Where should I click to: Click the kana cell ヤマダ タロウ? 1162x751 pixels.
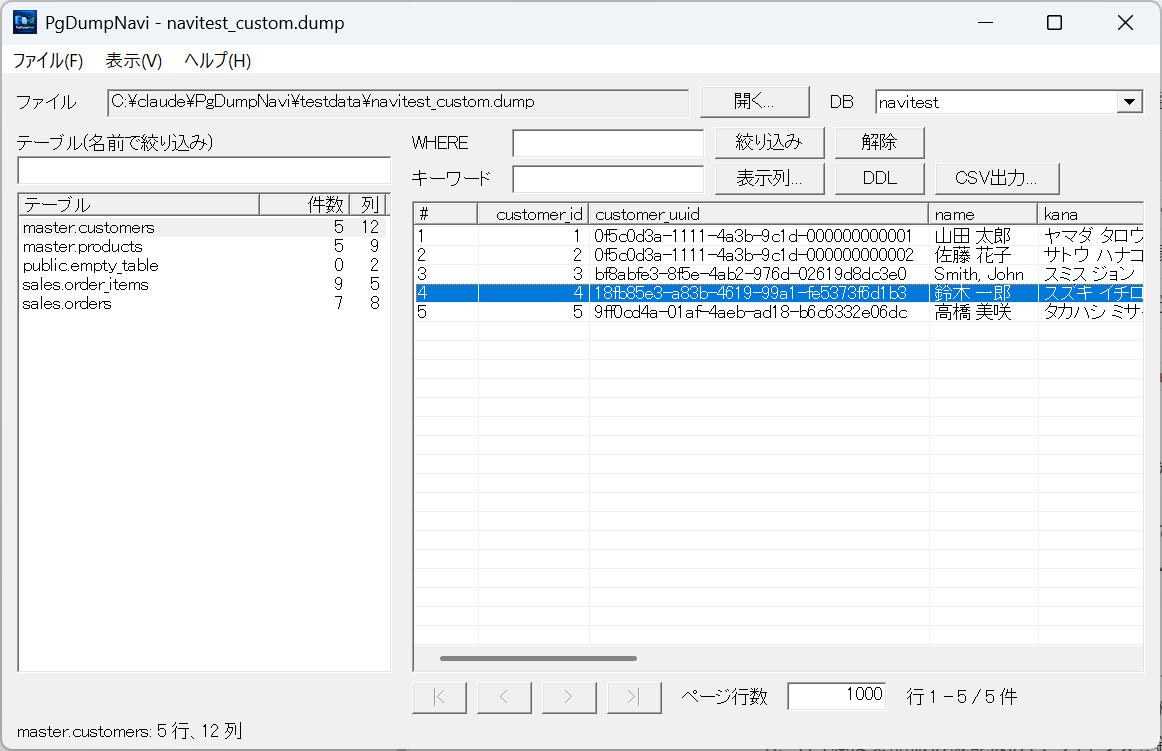pyautogui.click(x=1091, y=236)
